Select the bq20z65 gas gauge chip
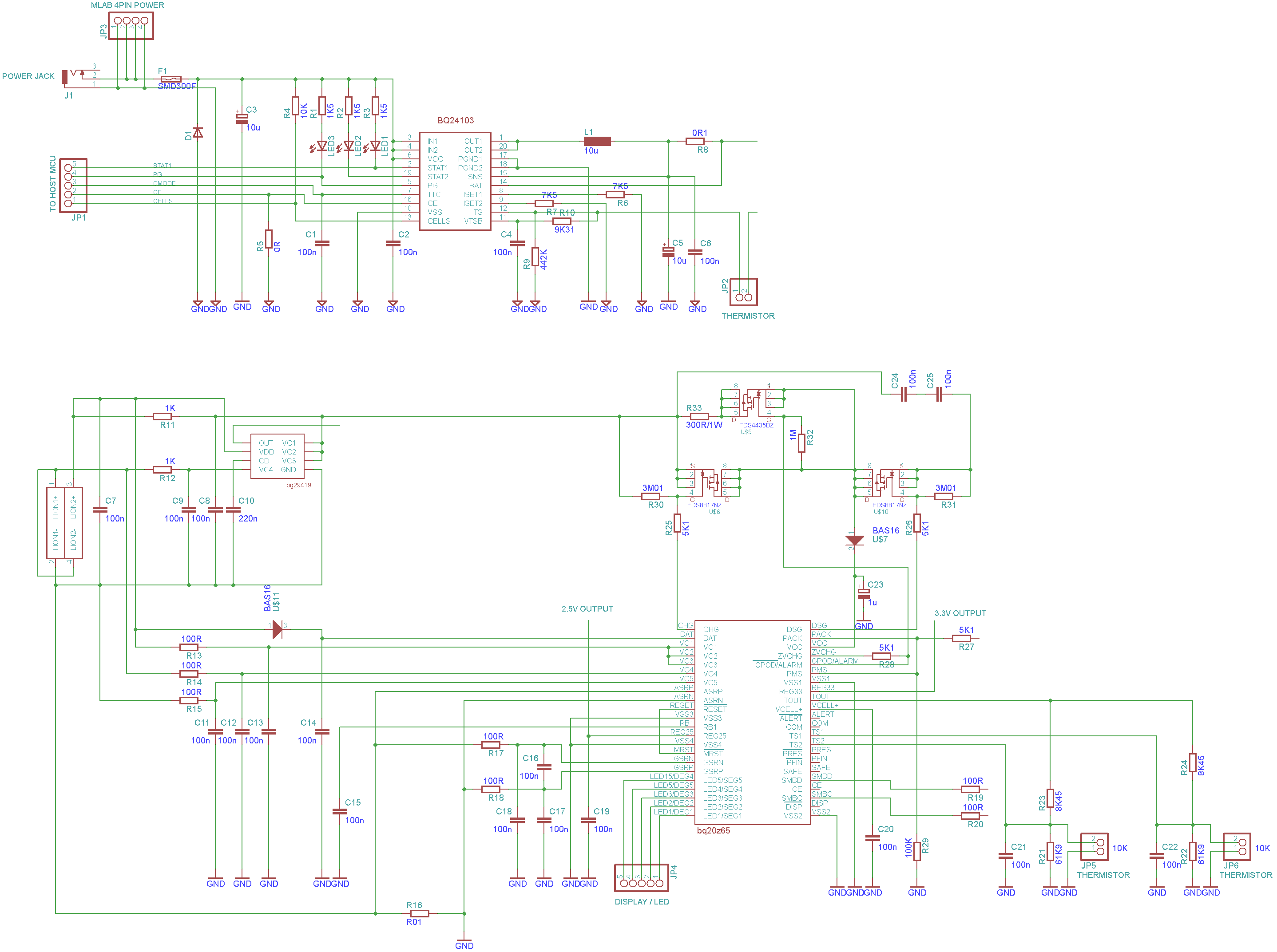Image resolution: width=1277 pixels, height=952 pixels. pyautogui.click(x=752, y=722)
